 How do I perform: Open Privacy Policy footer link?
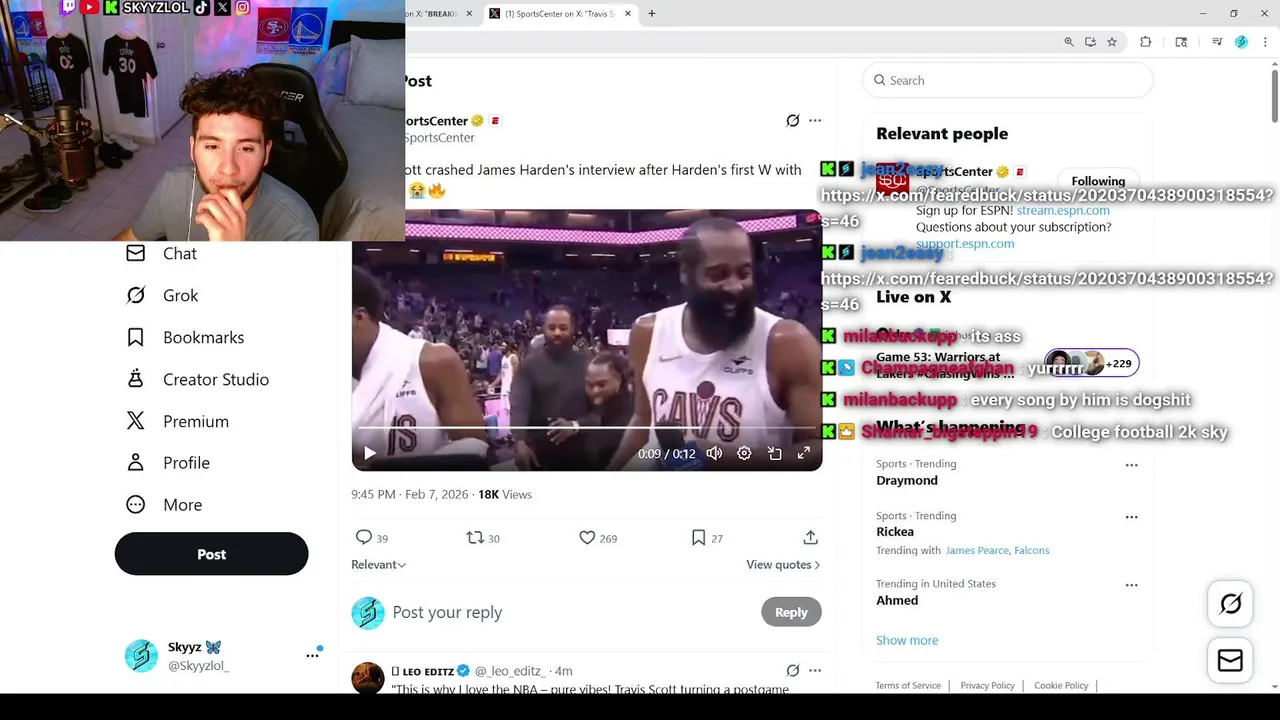[987, 685]
